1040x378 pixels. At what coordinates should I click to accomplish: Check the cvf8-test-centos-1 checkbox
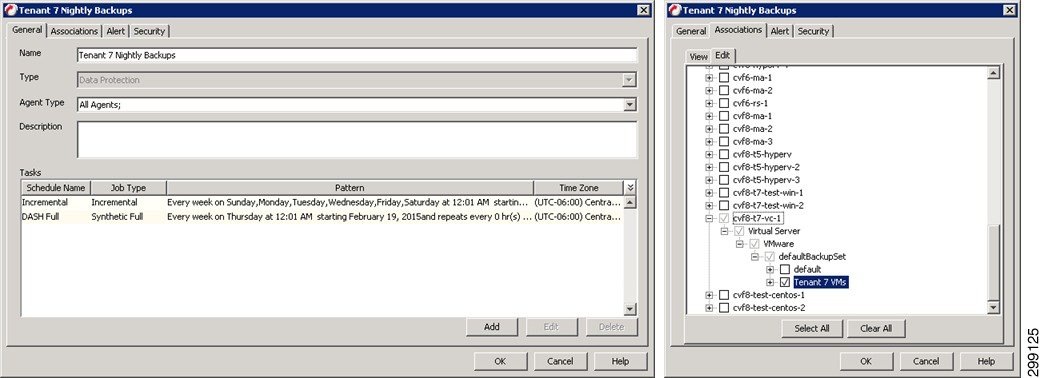724,295
